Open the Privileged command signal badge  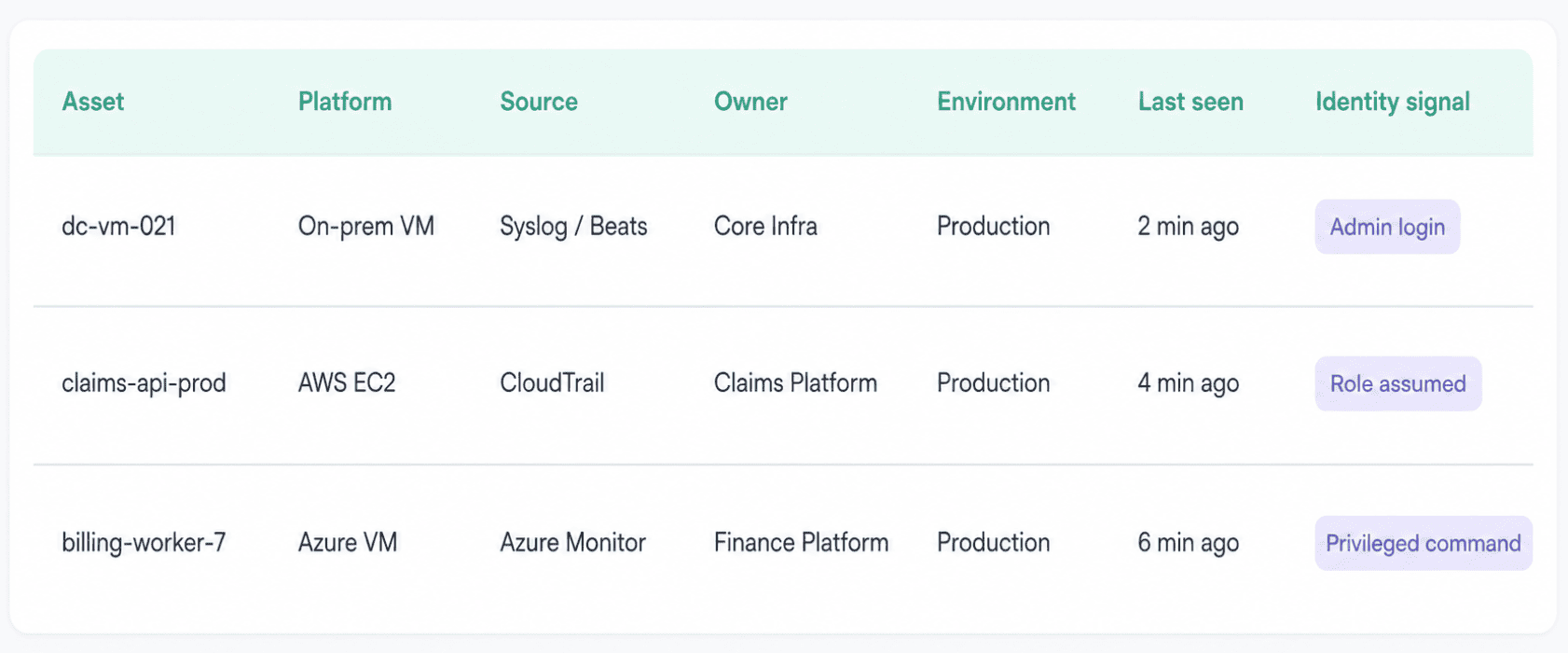click(x=1424, y=543)
